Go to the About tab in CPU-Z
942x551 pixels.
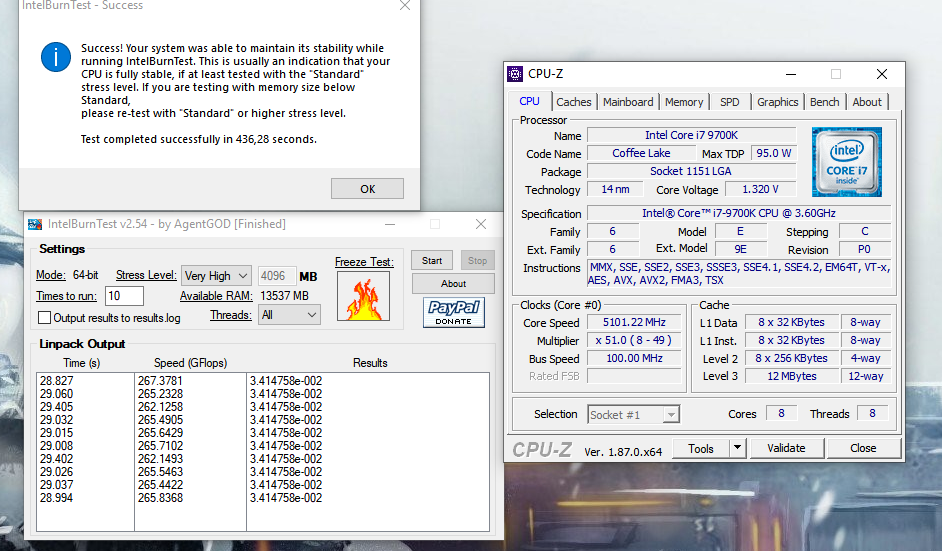pyautogui.click(x=867, y=102)
